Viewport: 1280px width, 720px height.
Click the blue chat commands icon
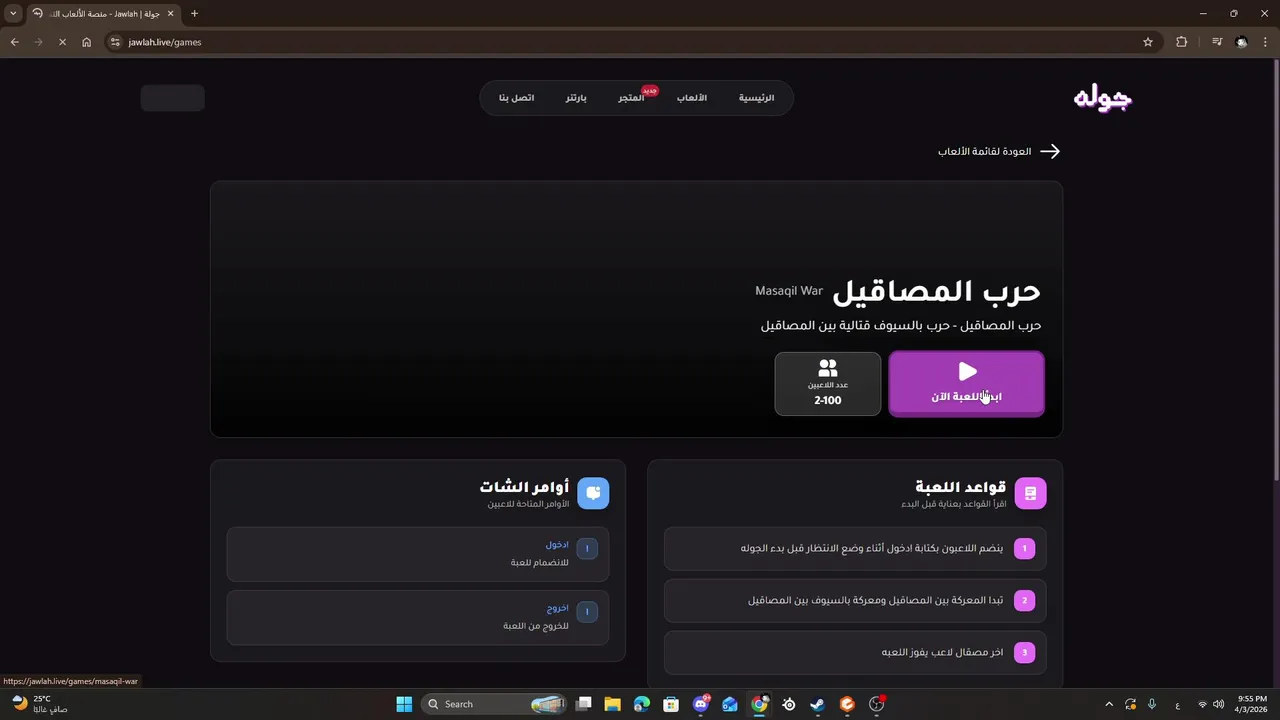tap(593, 493)
